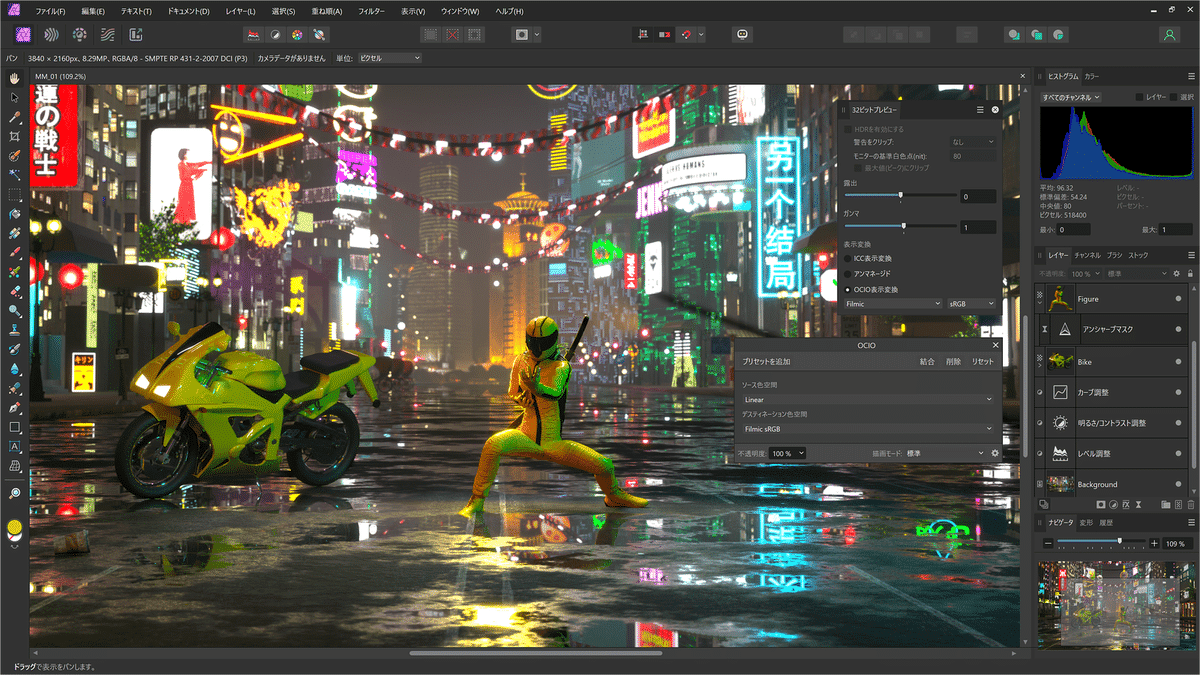Select the Crop tool
This screenshot has height=675, width=1200.
coord(14,136)
